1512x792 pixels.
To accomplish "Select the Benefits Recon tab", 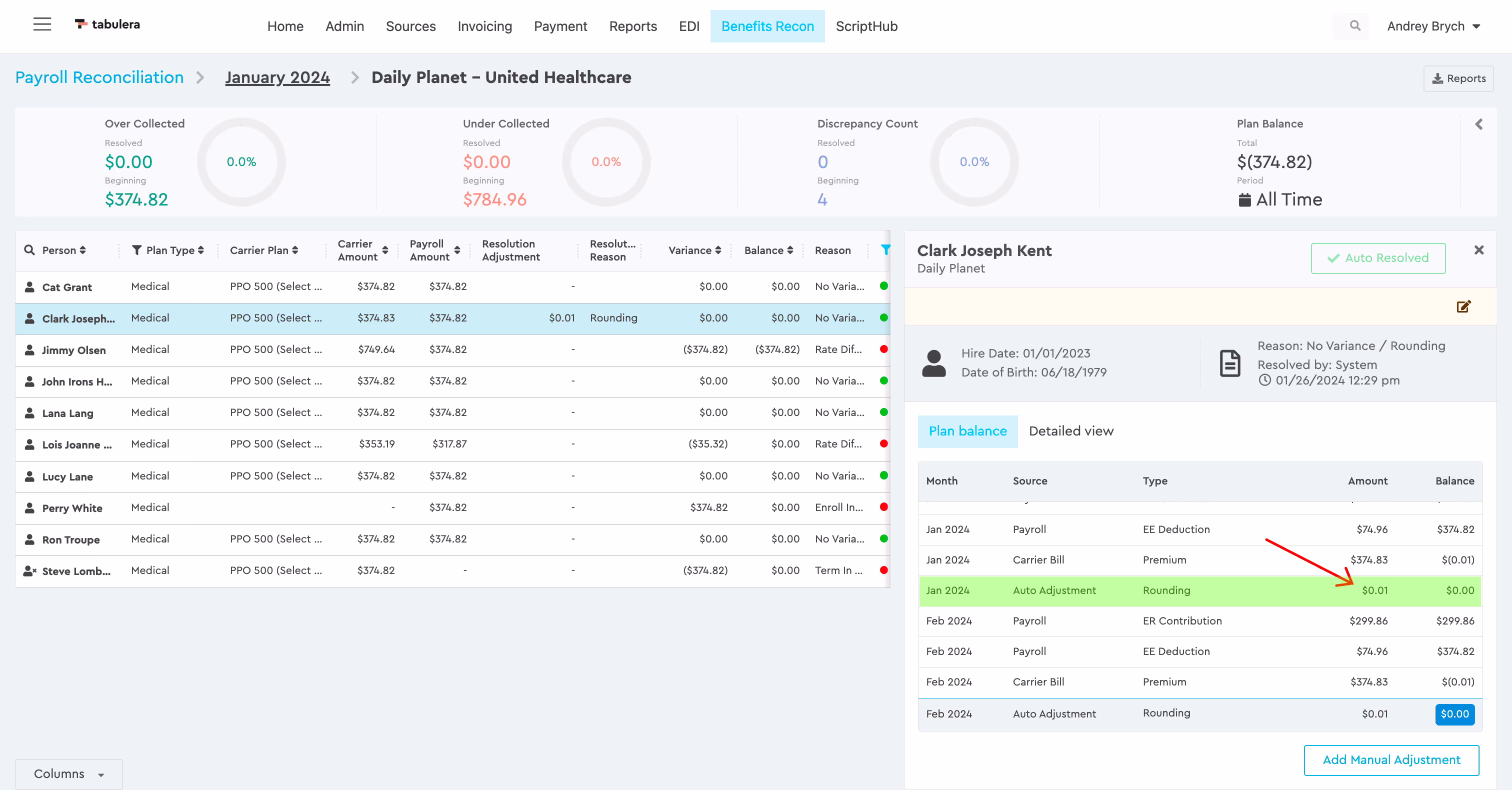I will tap(767, 26).
